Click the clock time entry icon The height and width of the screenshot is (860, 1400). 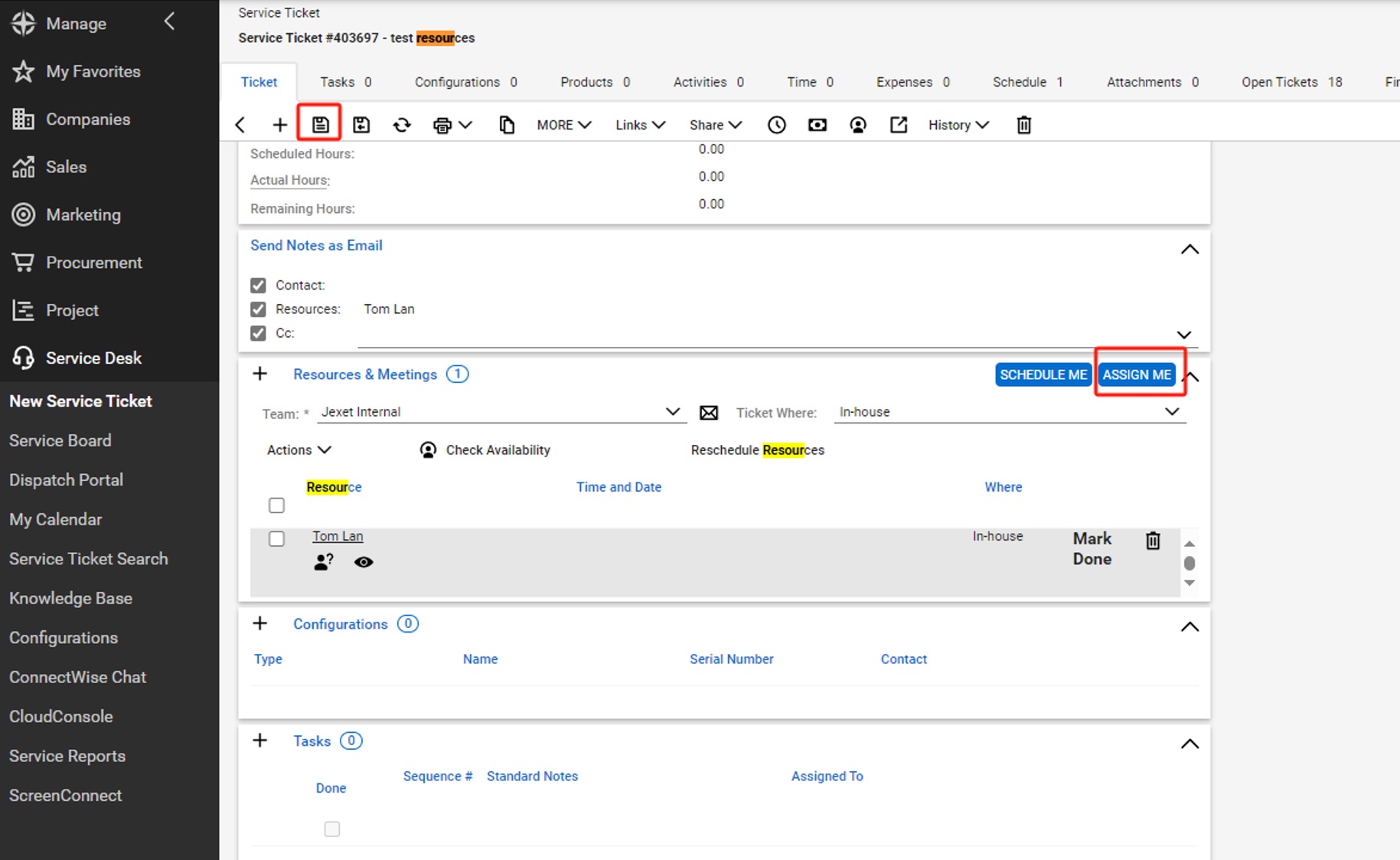pos(776,125)
